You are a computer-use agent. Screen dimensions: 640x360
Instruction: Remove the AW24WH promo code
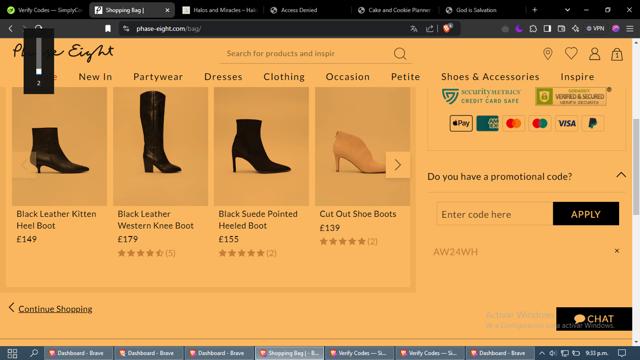click(617, 251)
